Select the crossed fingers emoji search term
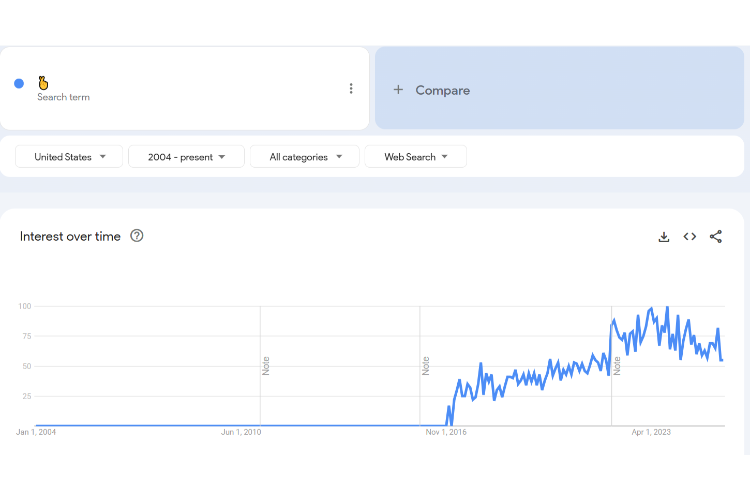750x500 pixels. [44, 82]
